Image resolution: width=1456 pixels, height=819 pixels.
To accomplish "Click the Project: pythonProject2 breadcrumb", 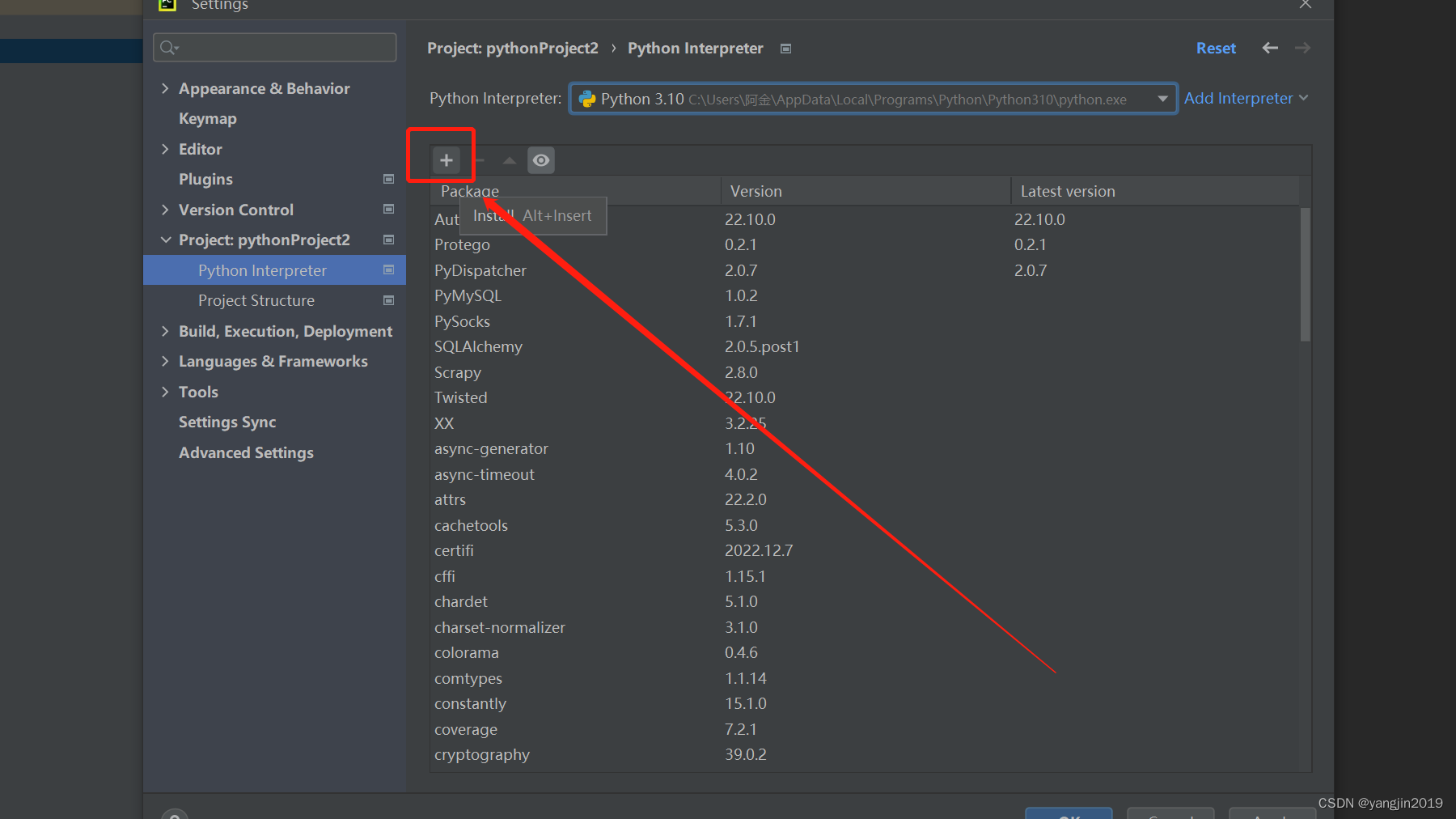I will tap(513, 48).
